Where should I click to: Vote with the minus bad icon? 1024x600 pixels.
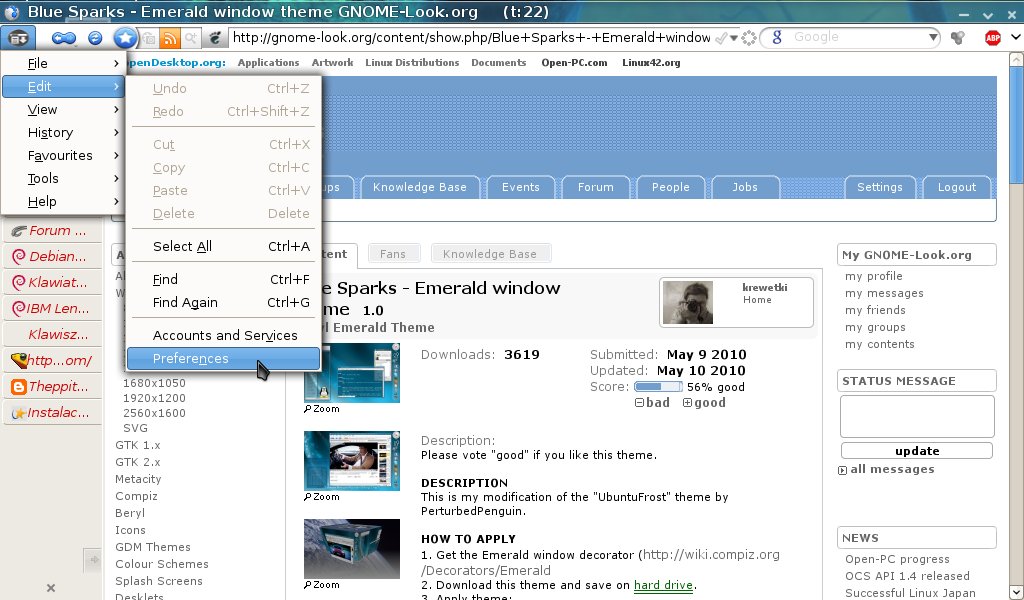tap(639, 403)
